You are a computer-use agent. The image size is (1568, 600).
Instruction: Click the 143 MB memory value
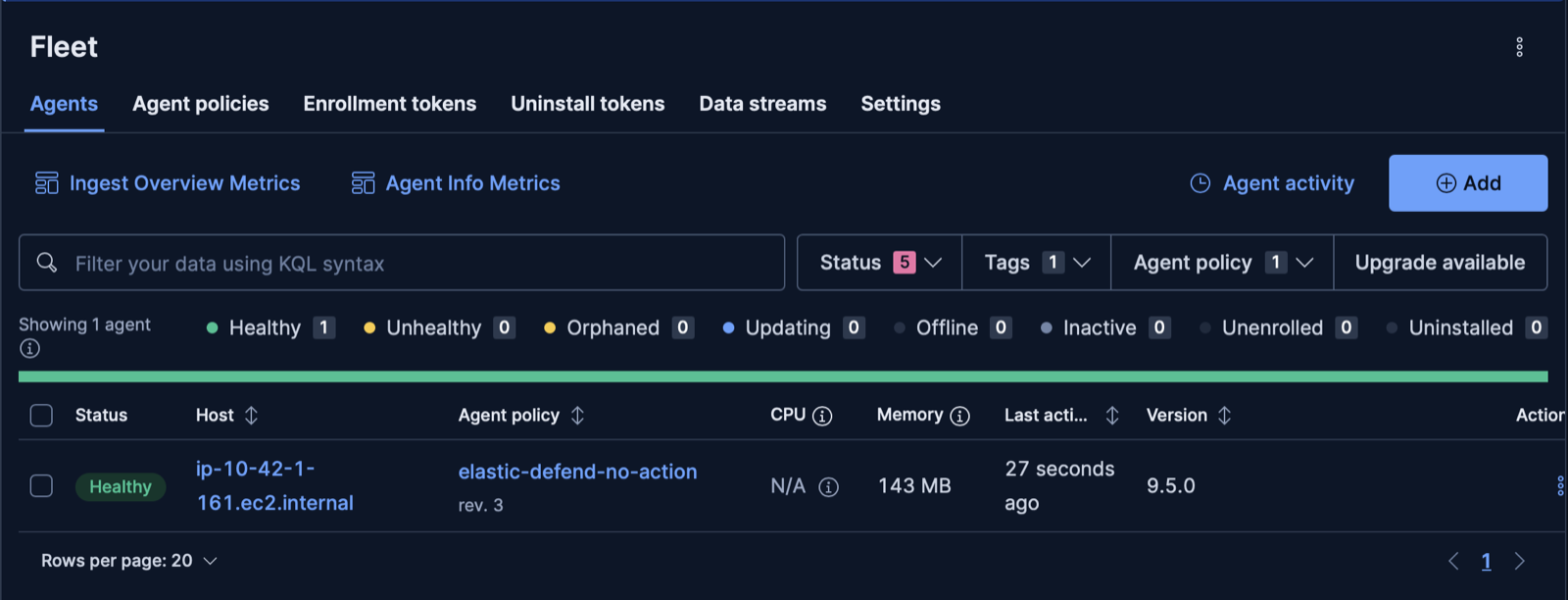coord(914,486)
